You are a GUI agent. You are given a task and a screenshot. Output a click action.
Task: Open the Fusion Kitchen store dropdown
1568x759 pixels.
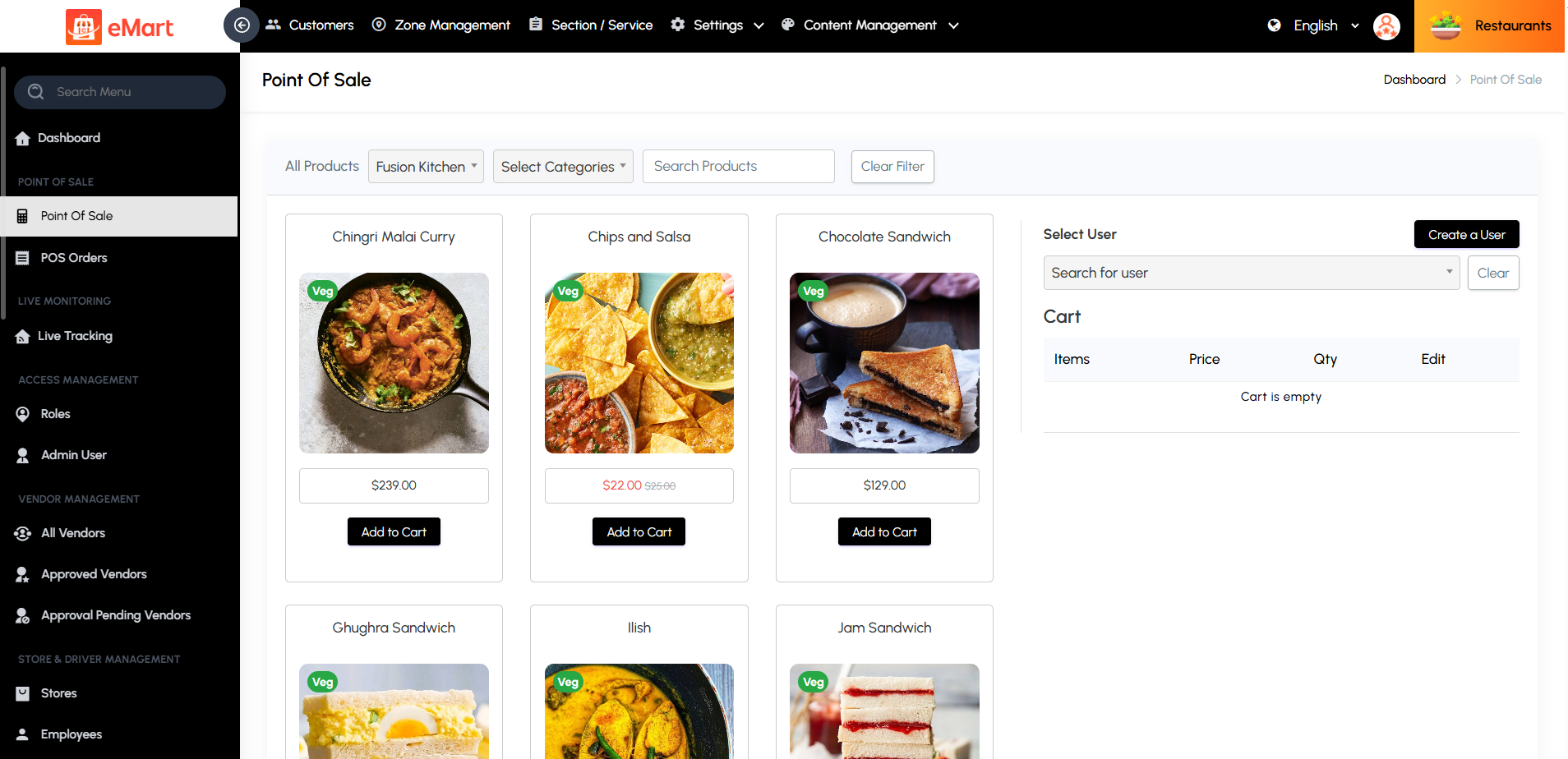tap(426, 167)
